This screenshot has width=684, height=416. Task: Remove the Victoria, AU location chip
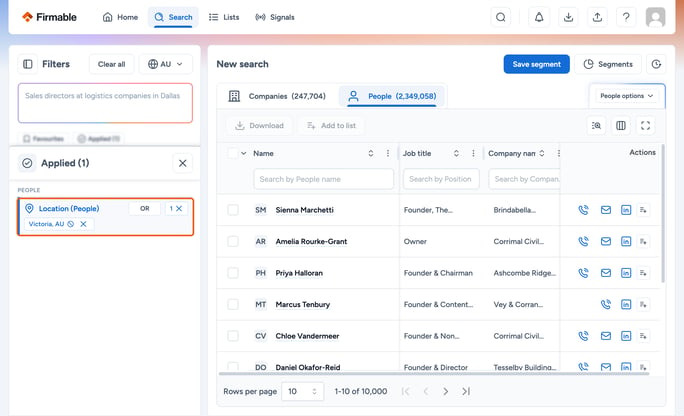83,224
